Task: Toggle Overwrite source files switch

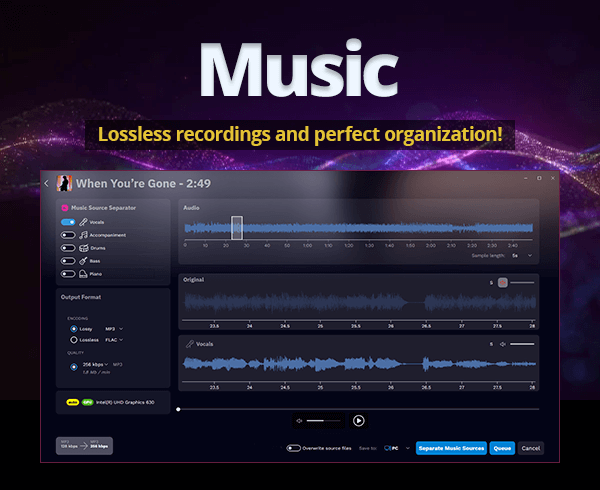Action: coord(294,448)
